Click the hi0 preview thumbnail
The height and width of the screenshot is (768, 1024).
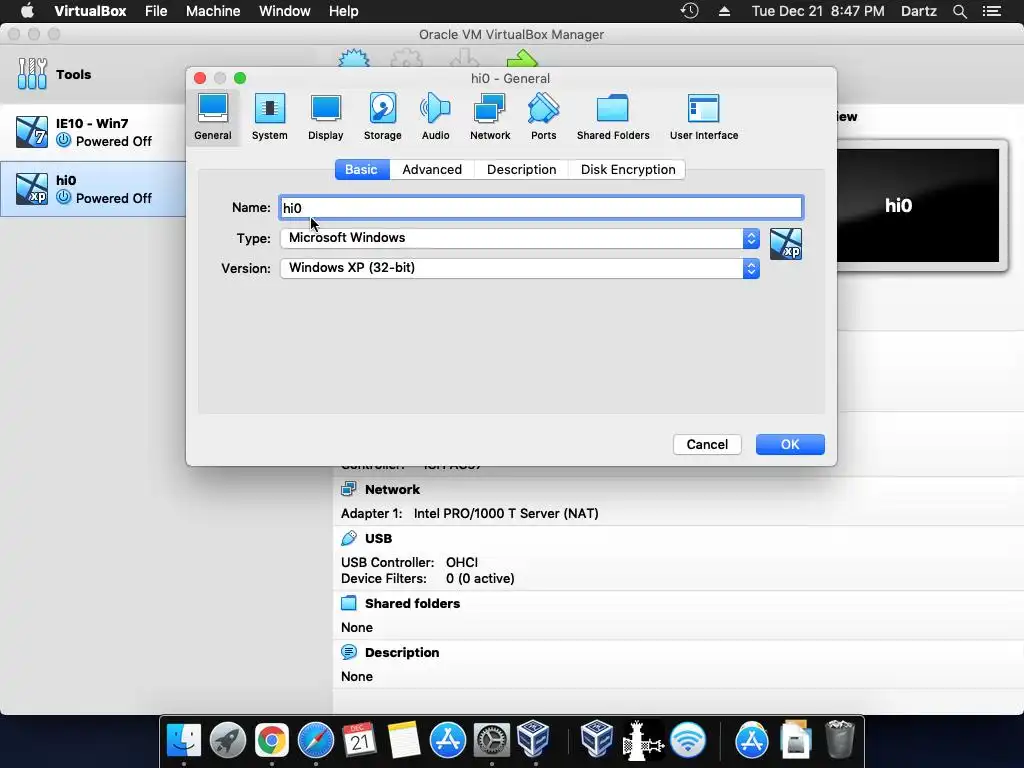tap(918, 205)
